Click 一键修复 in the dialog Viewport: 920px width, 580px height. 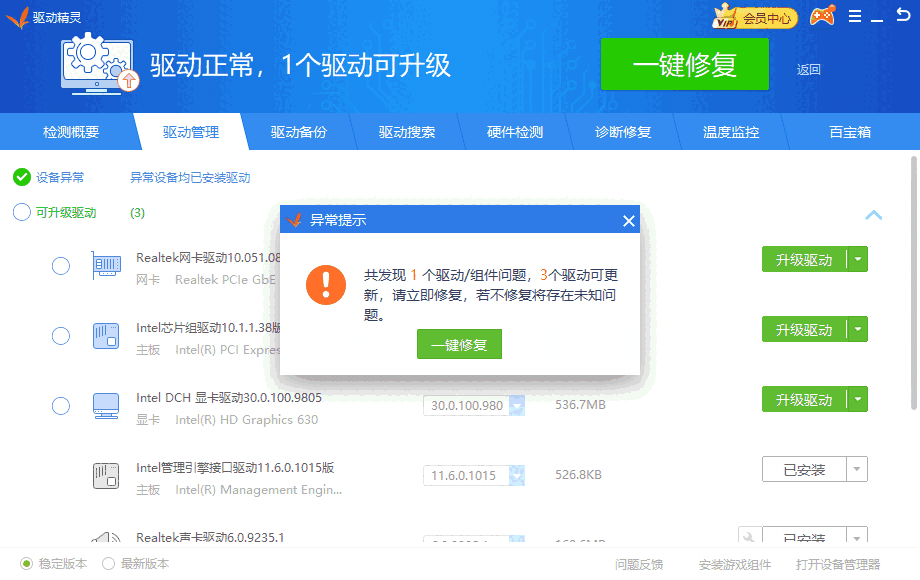click(459, 344)
